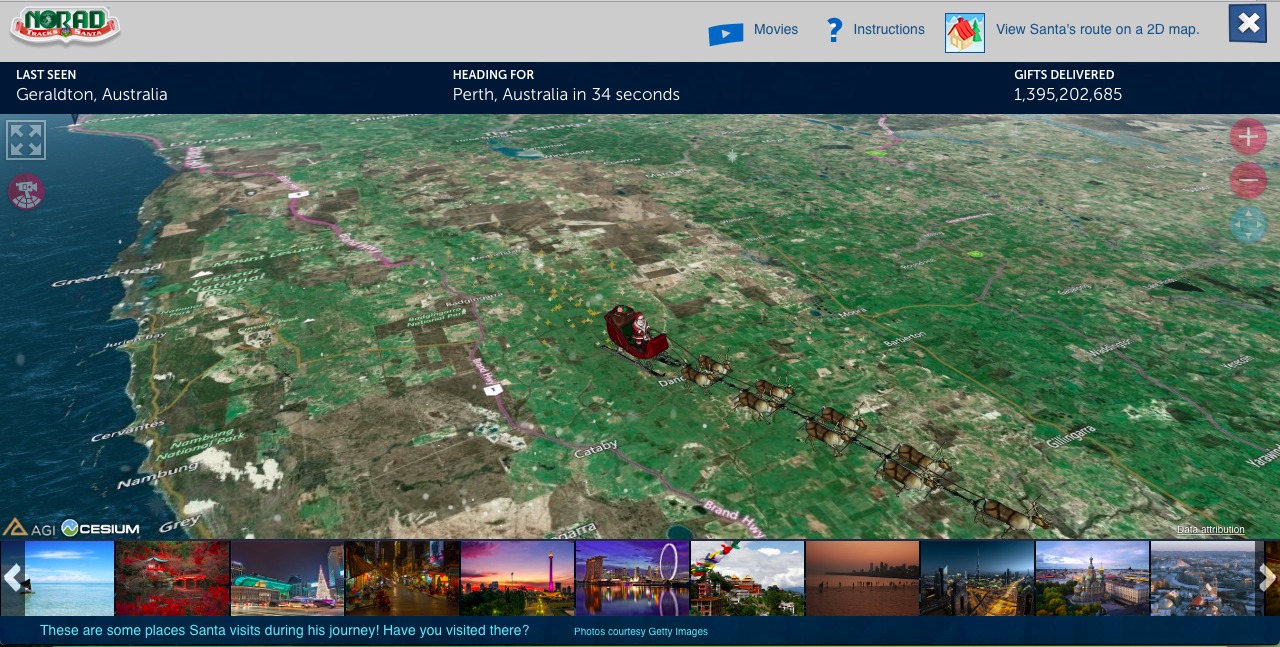Open the prayer flags monastery photo thumbnail
1280x647 pixels.
(747, 578)
